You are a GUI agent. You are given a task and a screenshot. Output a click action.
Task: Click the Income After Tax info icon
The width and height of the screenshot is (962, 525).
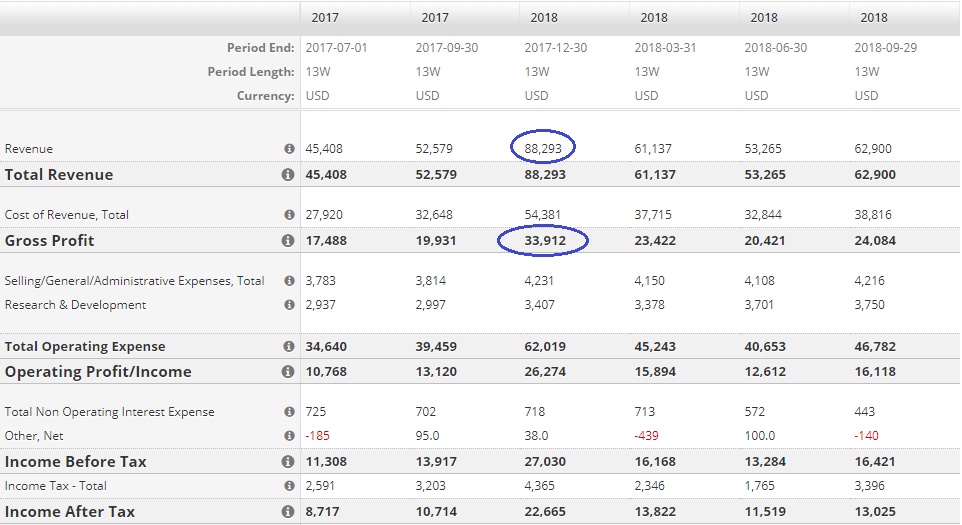(288, 512)
